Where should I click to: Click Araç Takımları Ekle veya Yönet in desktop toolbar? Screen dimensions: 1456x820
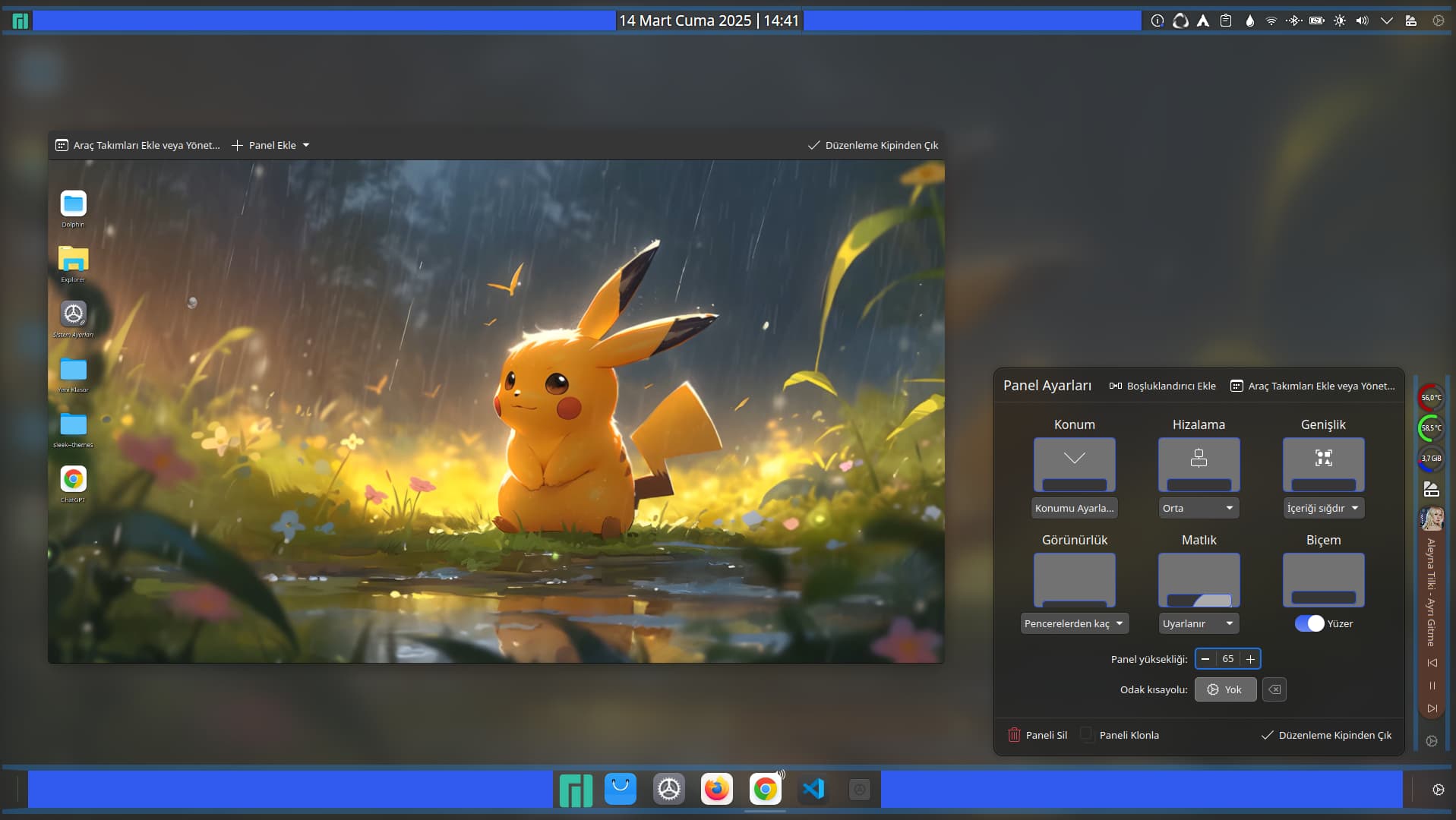tap(137, 145)
